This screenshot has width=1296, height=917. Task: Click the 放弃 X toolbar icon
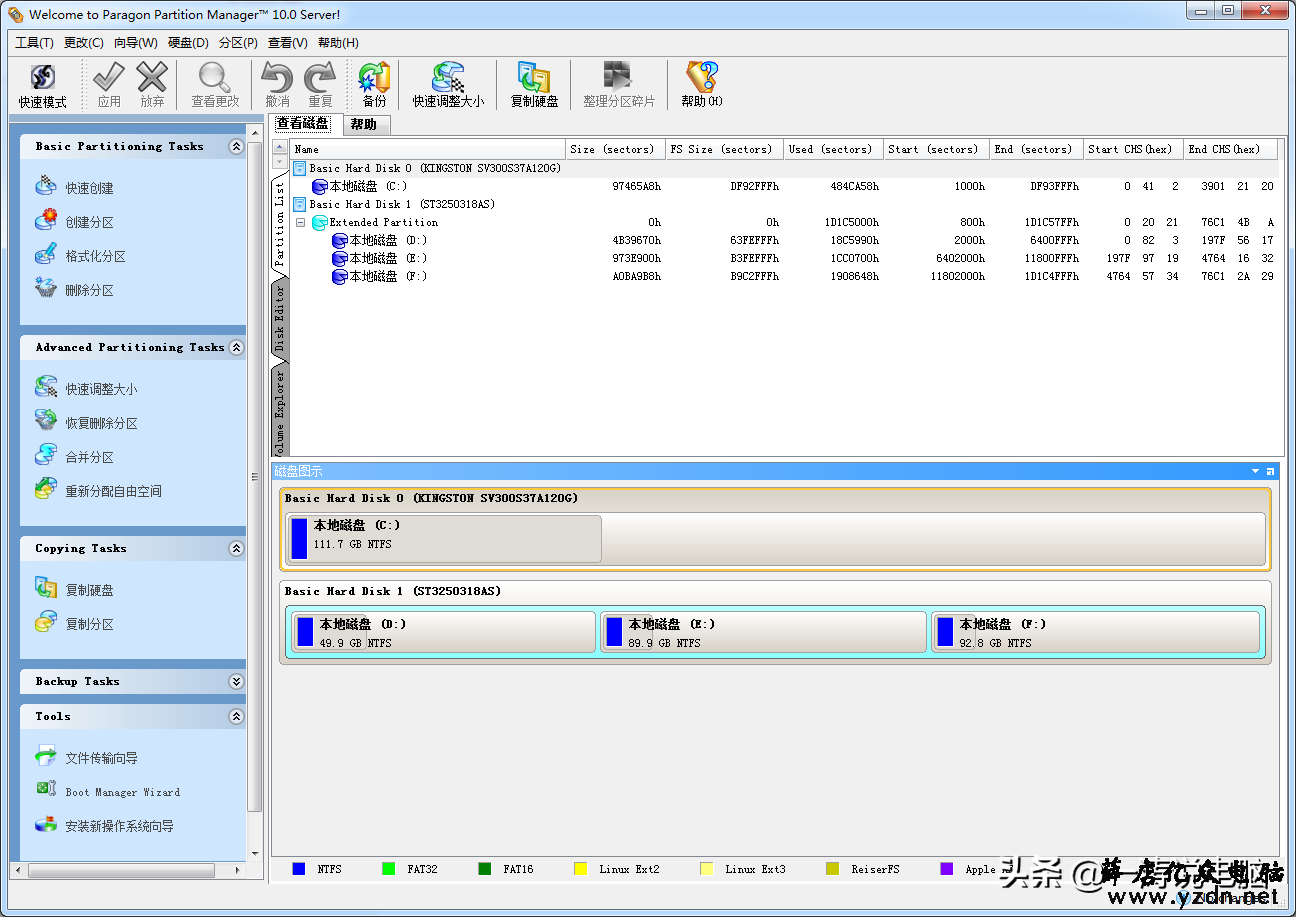pos(152,77)
